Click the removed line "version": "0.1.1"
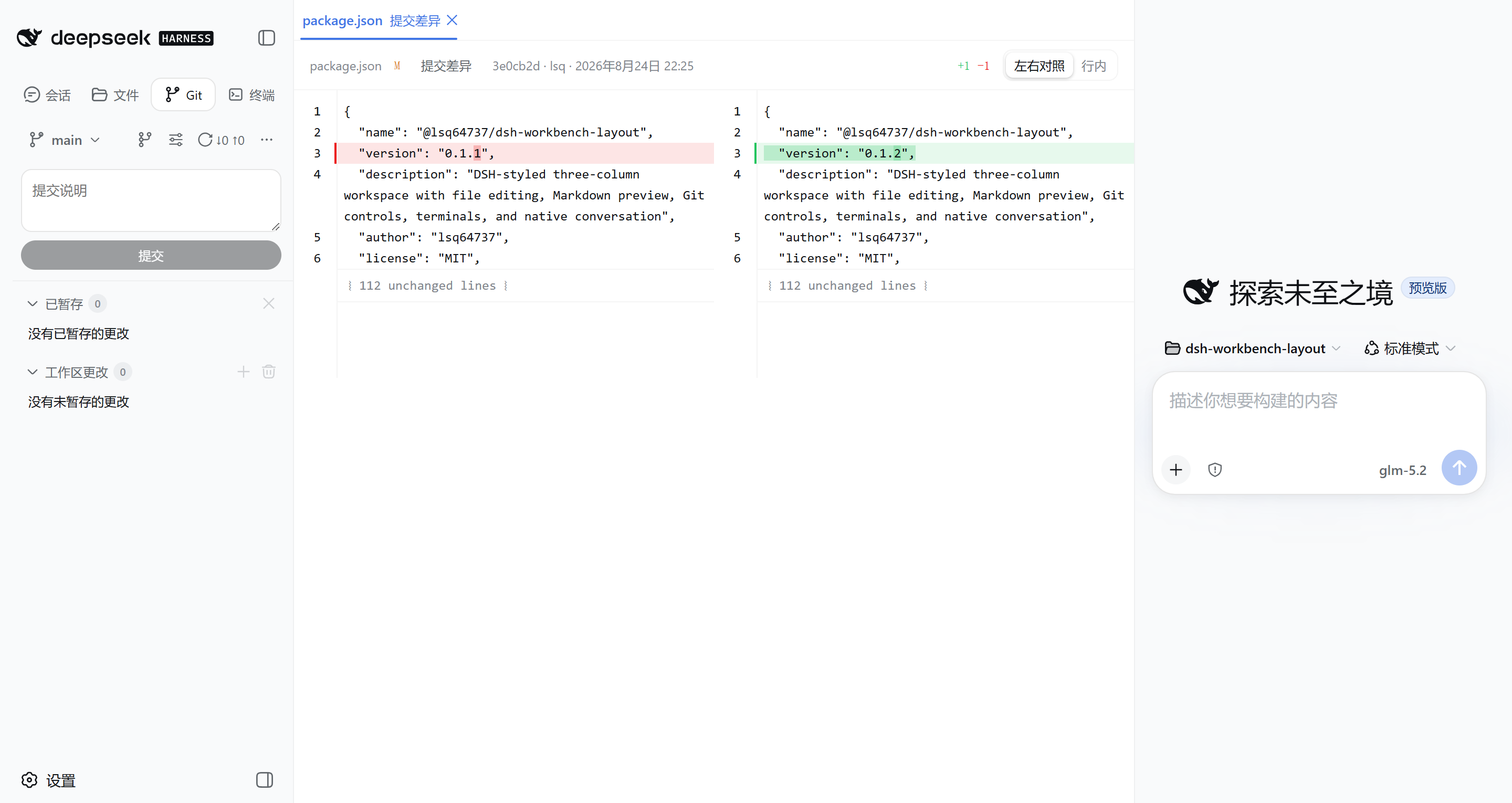The height and width of the screenshot is (803, 1512). tap(524, 153)
